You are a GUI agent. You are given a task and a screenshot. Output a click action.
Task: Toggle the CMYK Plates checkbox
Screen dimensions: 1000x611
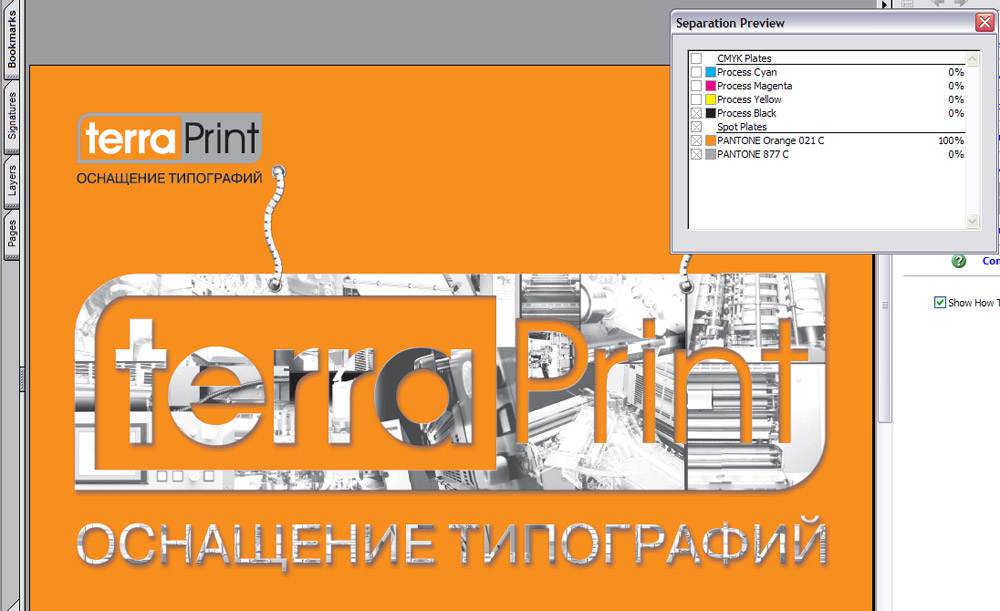696,59
